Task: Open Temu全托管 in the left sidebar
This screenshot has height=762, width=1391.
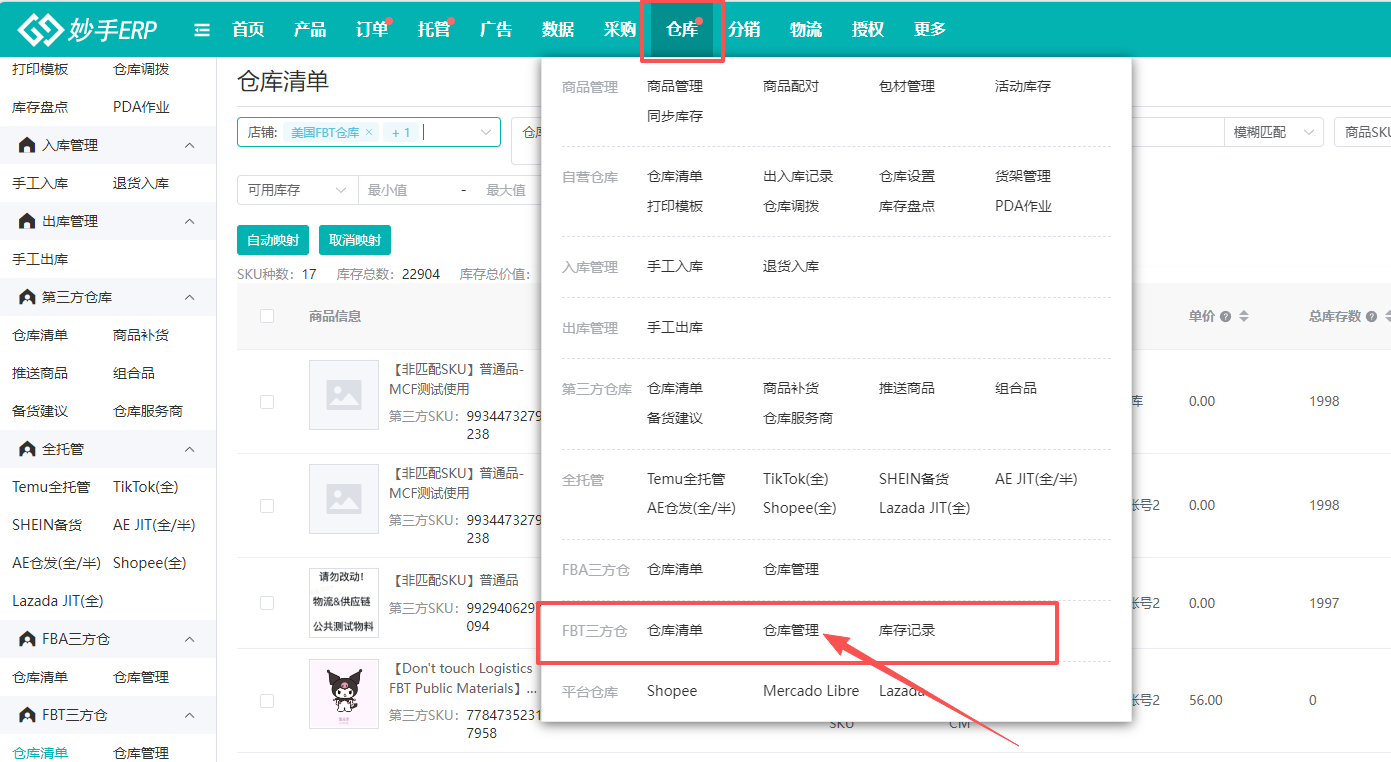Action: click(51, 488)
